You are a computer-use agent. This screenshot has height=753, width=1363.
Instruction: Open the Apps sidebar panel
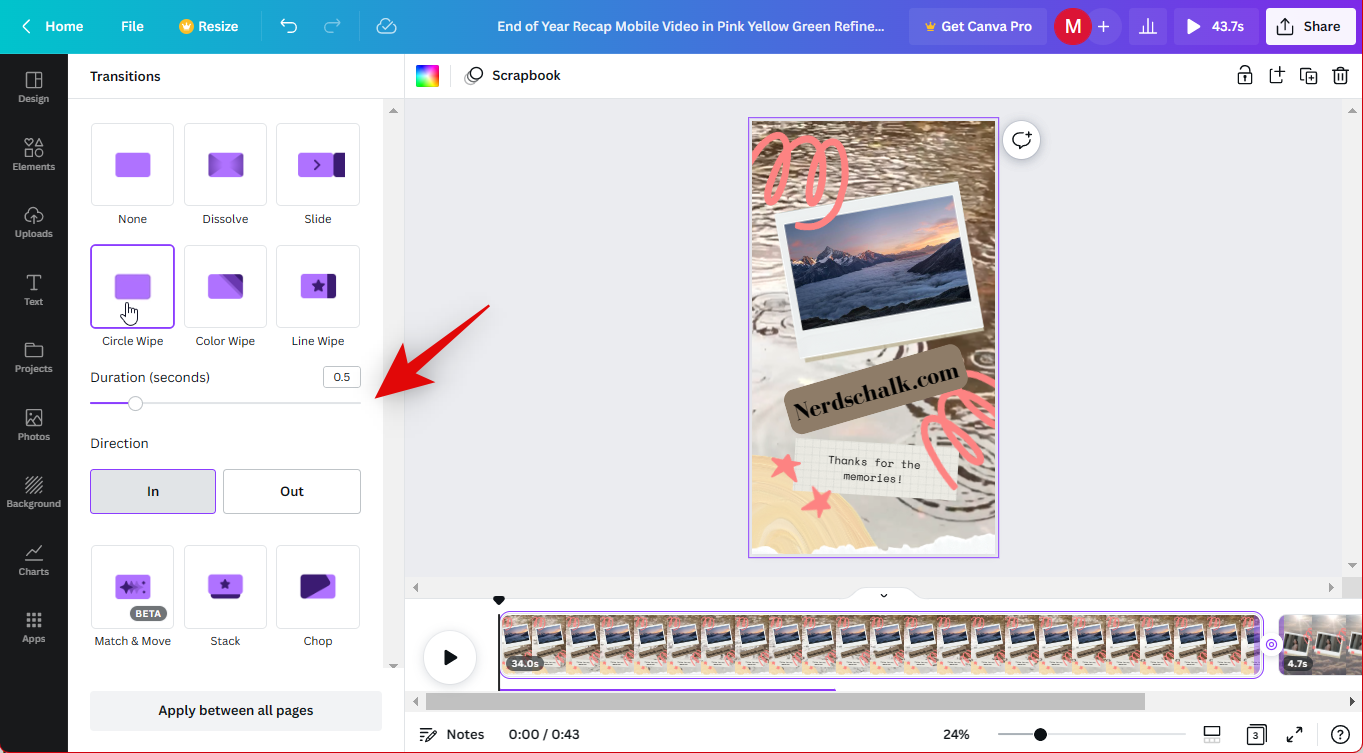coord(33,627)
